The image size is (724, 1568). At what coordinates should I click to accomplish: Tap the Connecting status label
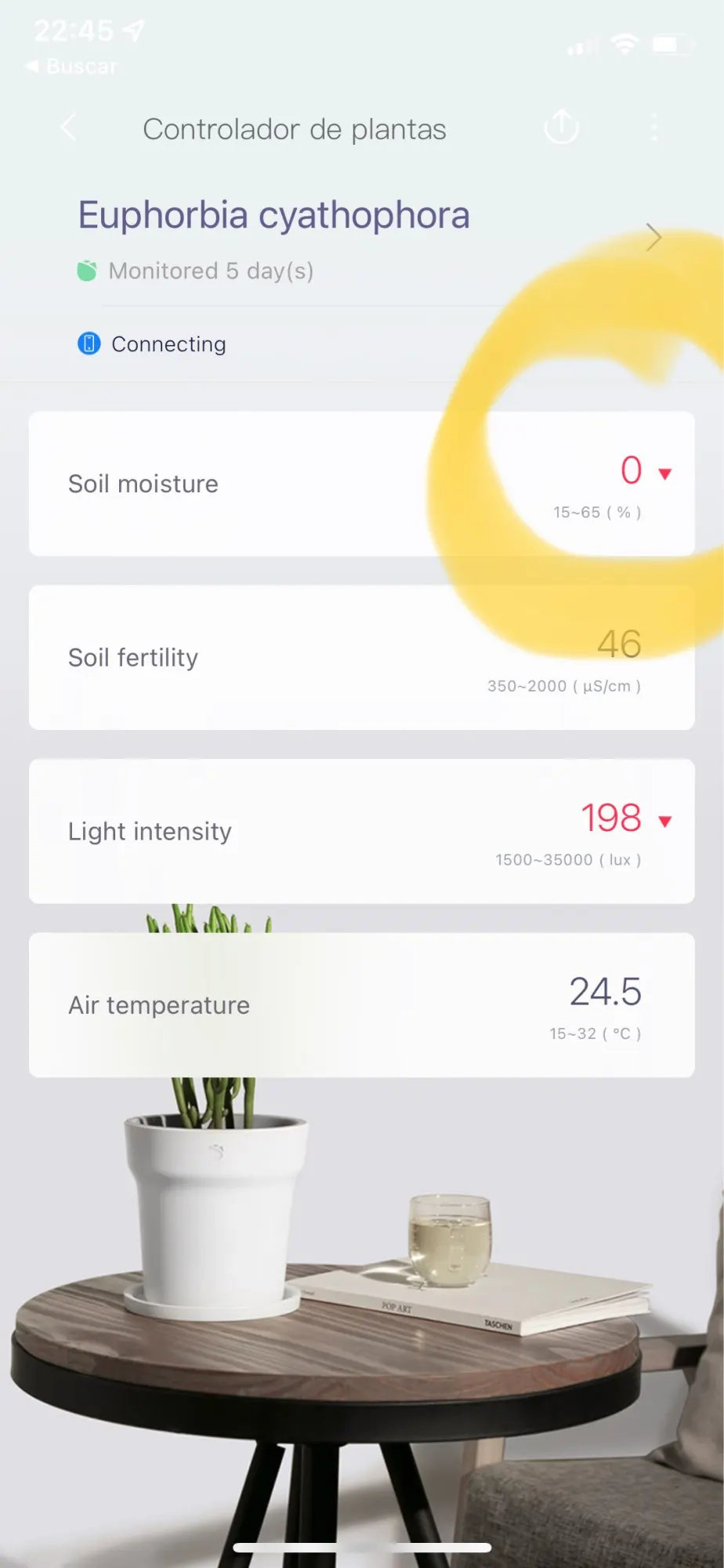tap(168, 344)
